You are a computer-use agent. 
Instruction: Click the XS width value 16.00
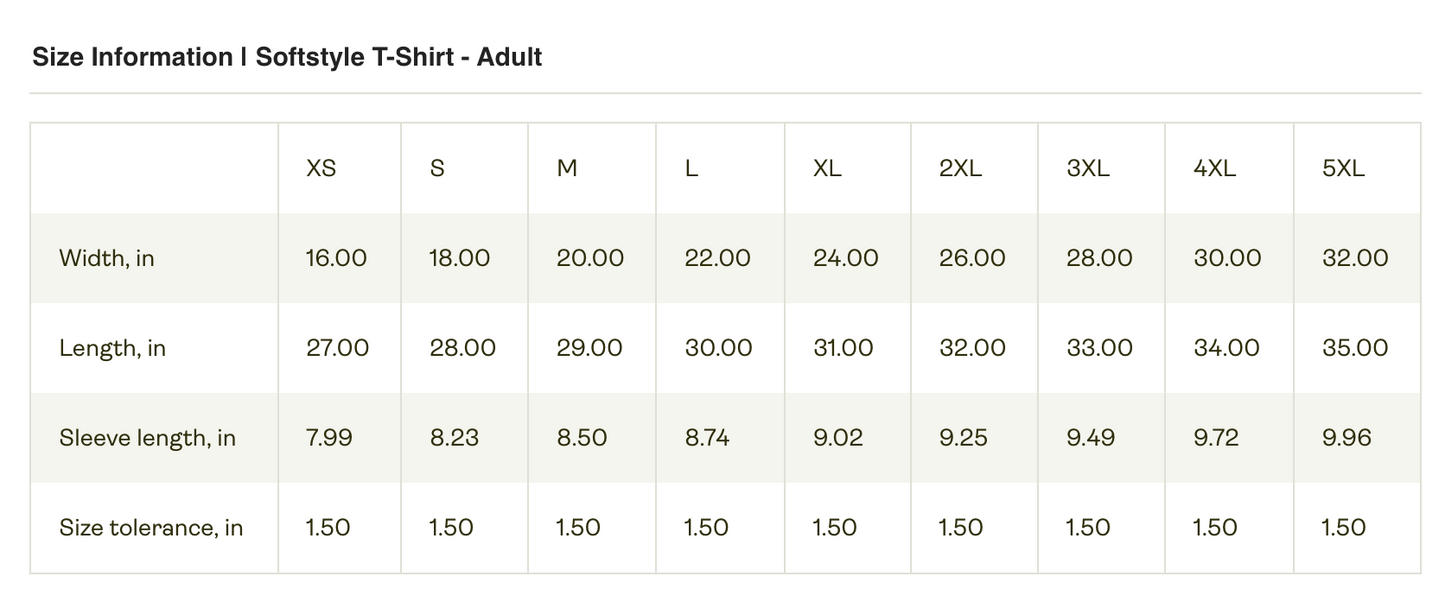click(336, 258)
